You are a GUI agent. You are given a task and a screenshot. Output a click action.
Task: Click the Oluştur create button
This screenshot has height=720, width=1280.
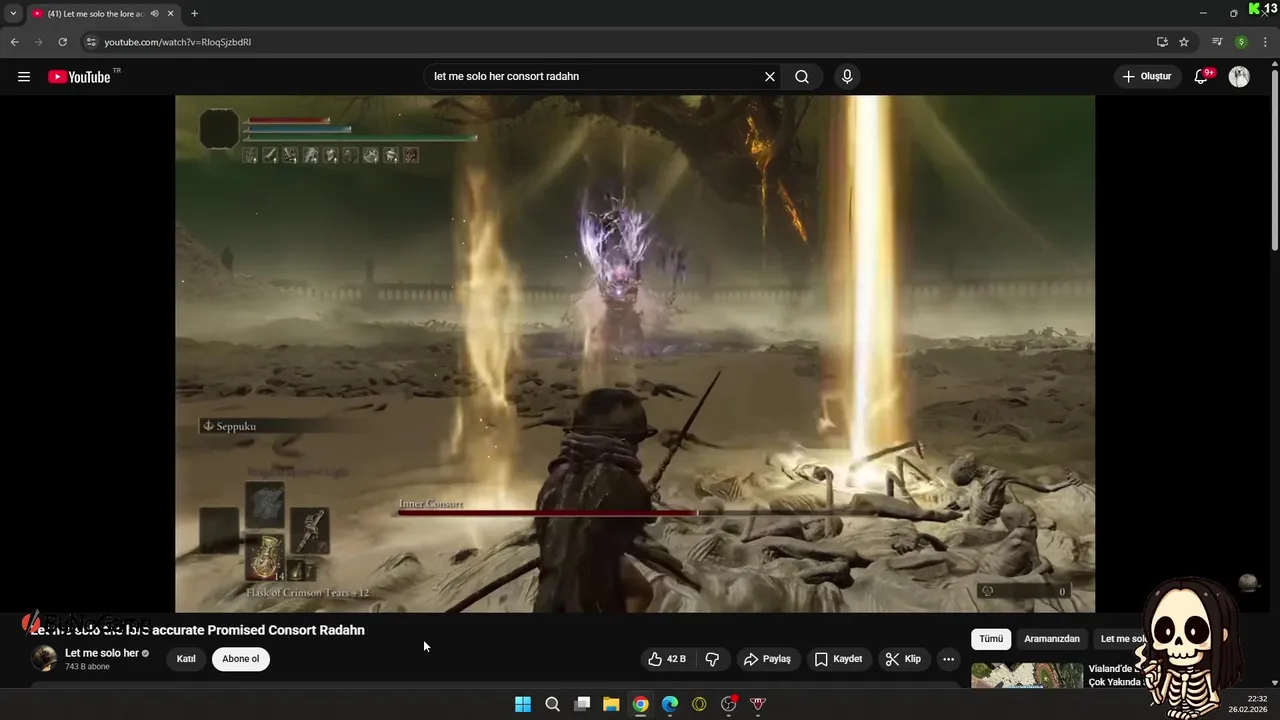(x=1147, y=77)
